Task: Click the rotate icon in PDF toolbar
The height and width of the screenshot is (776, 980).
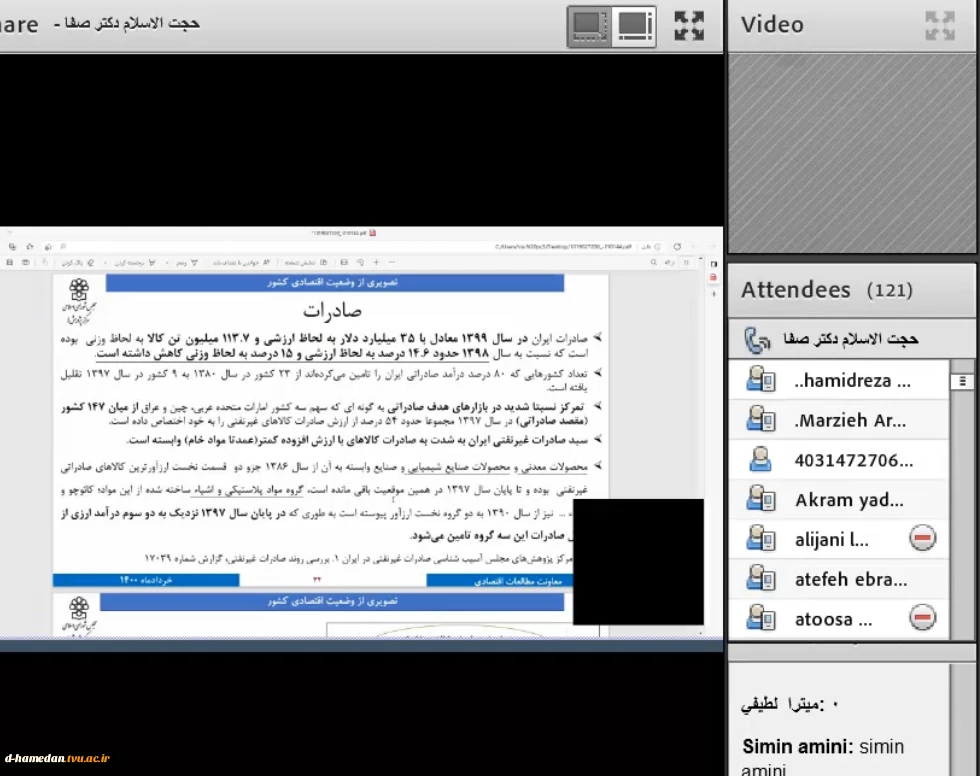Action: pos(360,262)
